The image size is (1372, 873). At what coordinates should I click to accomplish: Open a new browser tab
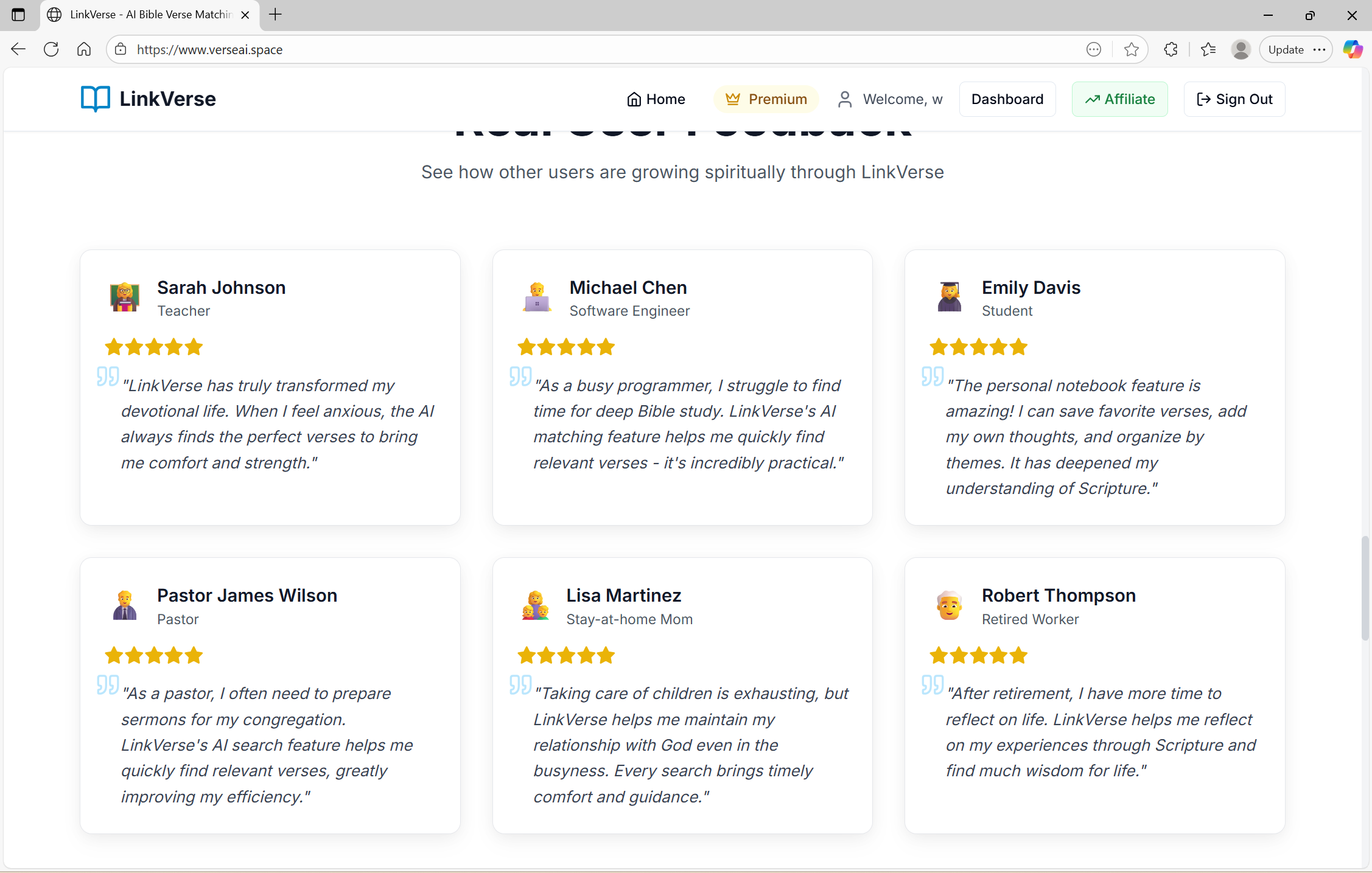pos(275,15)
